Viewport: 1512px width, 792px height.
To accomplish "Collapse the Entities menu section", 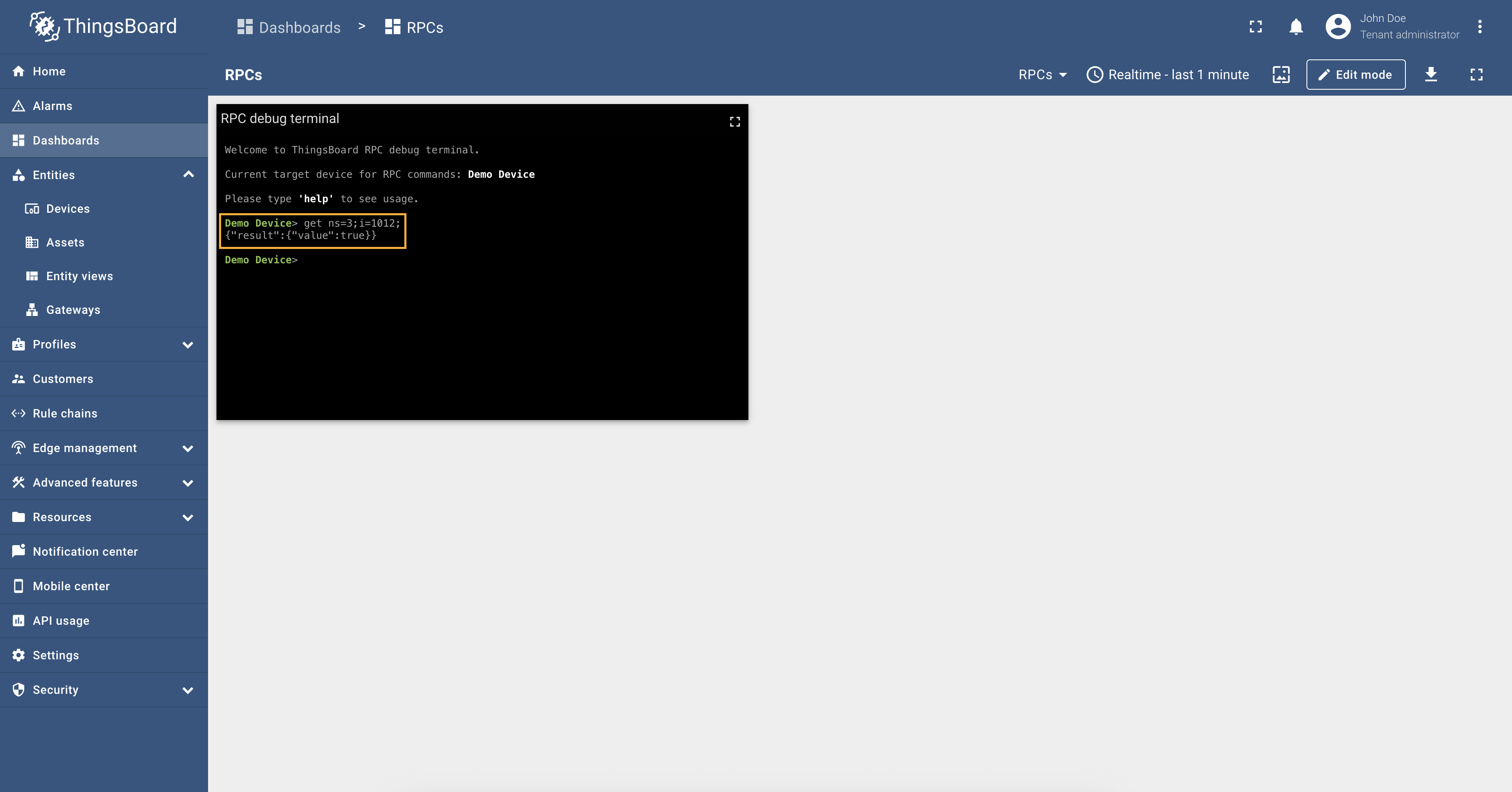I will (x=188, y=174).
